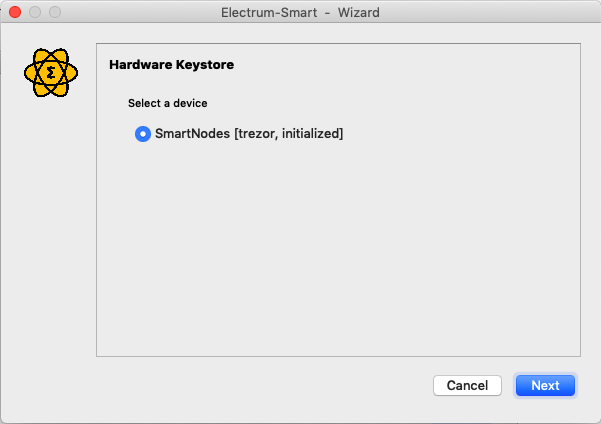Click the word SmartNodes in device entry

pos(192,134)
